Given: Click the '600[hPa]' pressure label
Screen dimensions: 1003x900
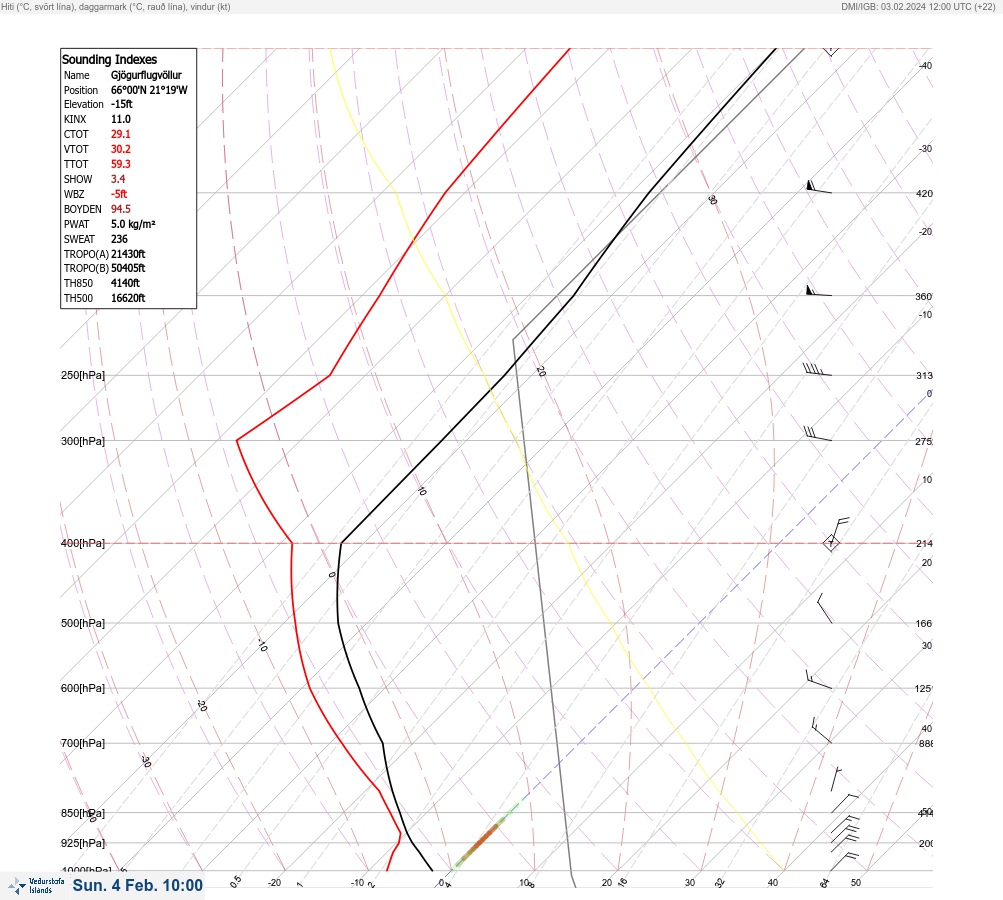Looking at the screenshot, I should click(x=83, y=688).
